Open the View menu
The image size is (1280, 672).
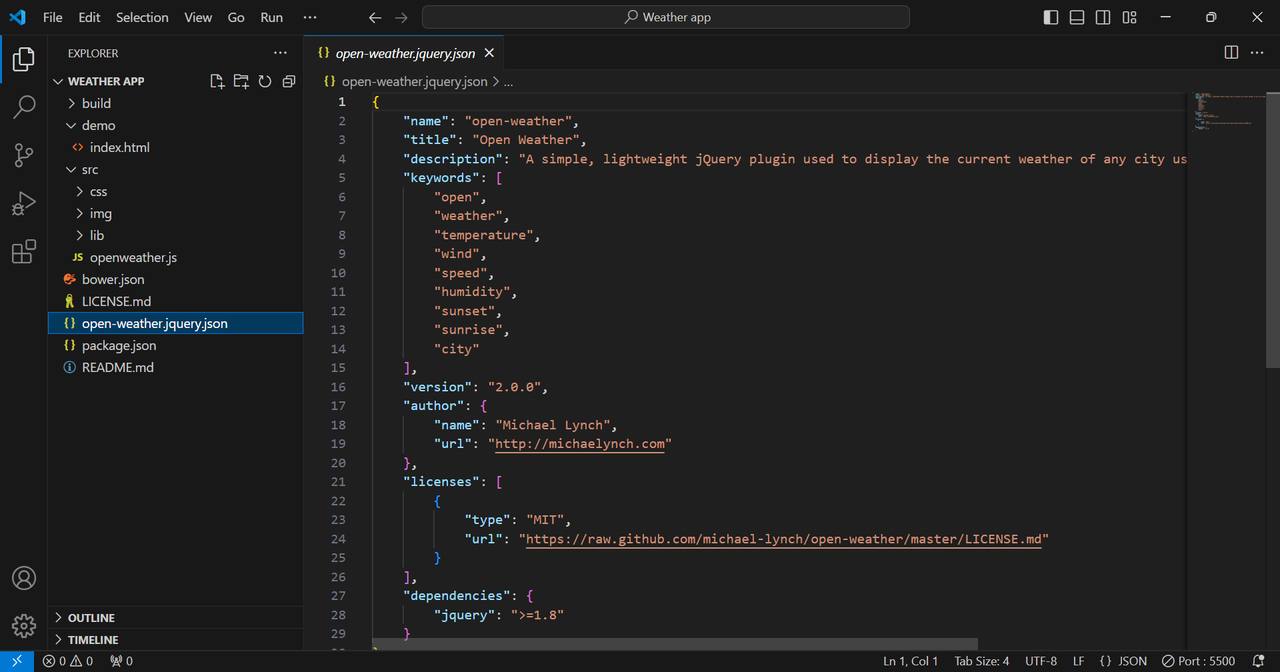point(198,17)
